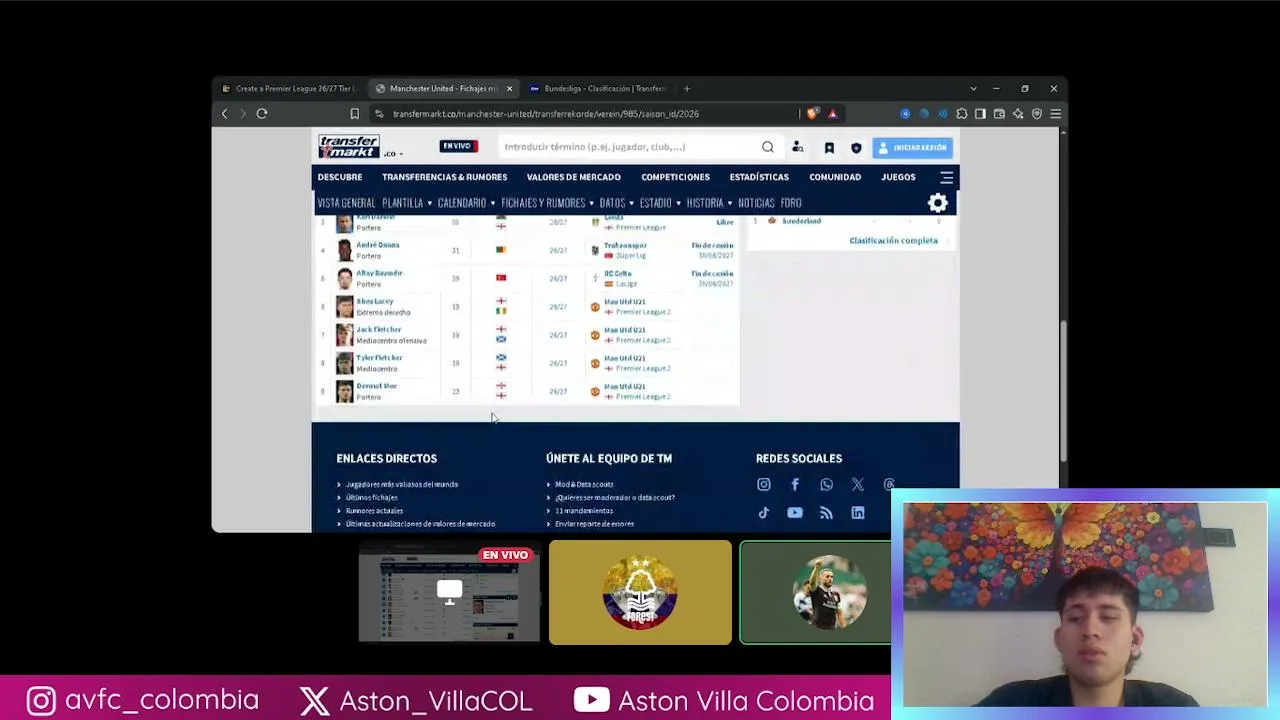Reload the page in the browser
The height and width of the screenshot is (720, 1280).
[262, 114]
